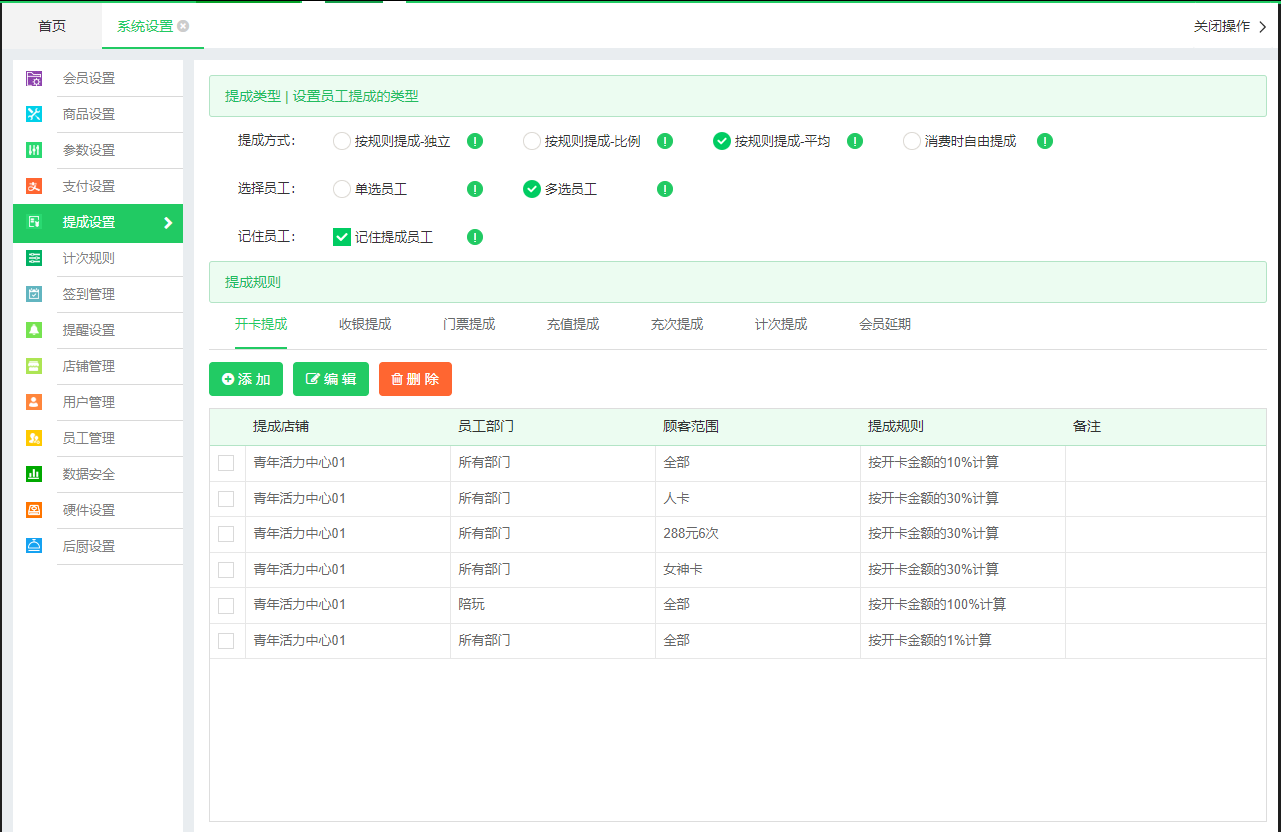This screenshot has height=832, width=1281.
Task: Open the 计次提成 tab
Action: click(781, 324)
